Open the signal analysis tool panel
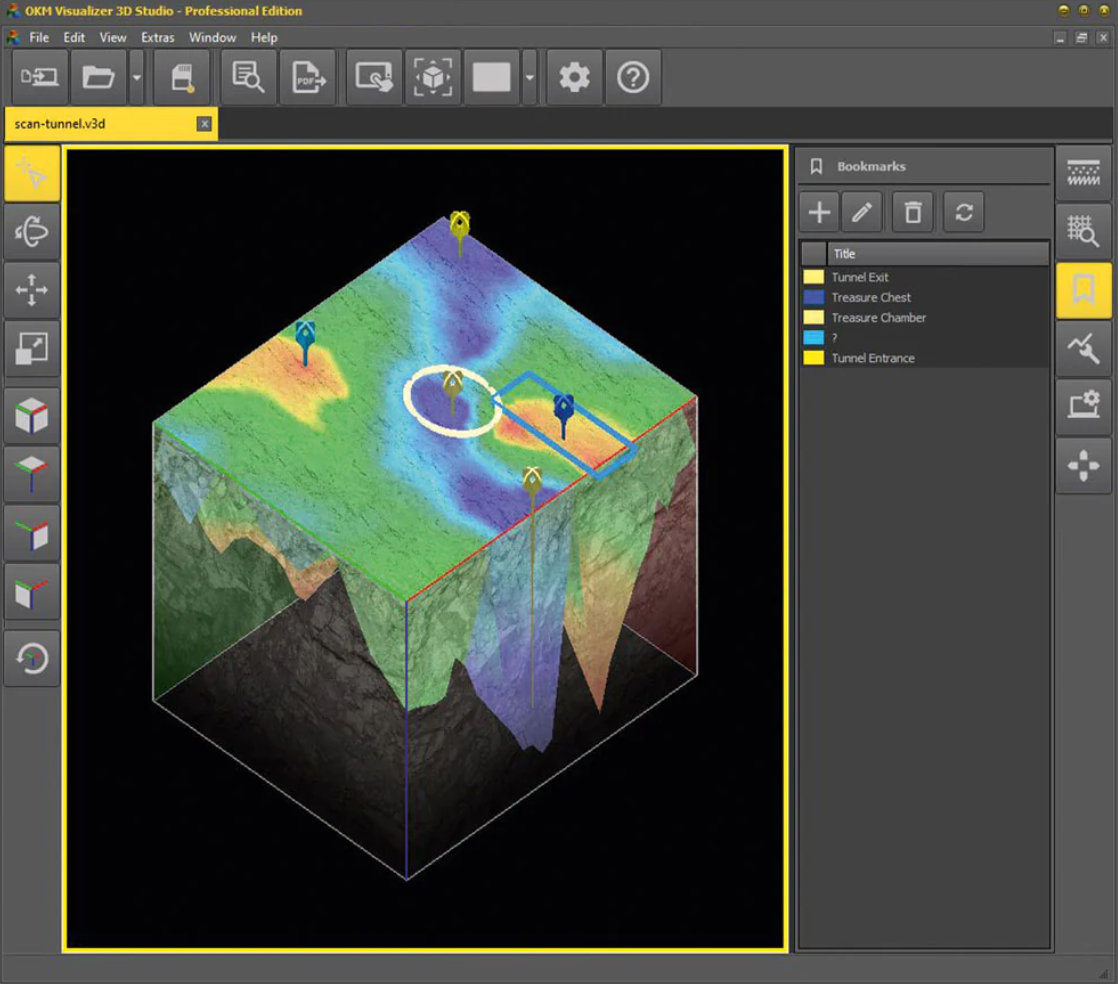The height and width of the screenshot is (984, 1118). [1082, 347]
